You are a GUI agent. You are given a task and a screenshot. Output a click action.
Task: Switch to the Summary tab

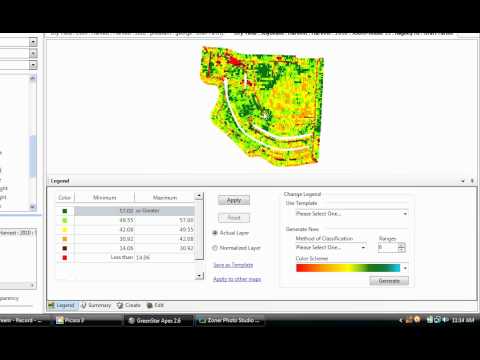tap(96, 305)
